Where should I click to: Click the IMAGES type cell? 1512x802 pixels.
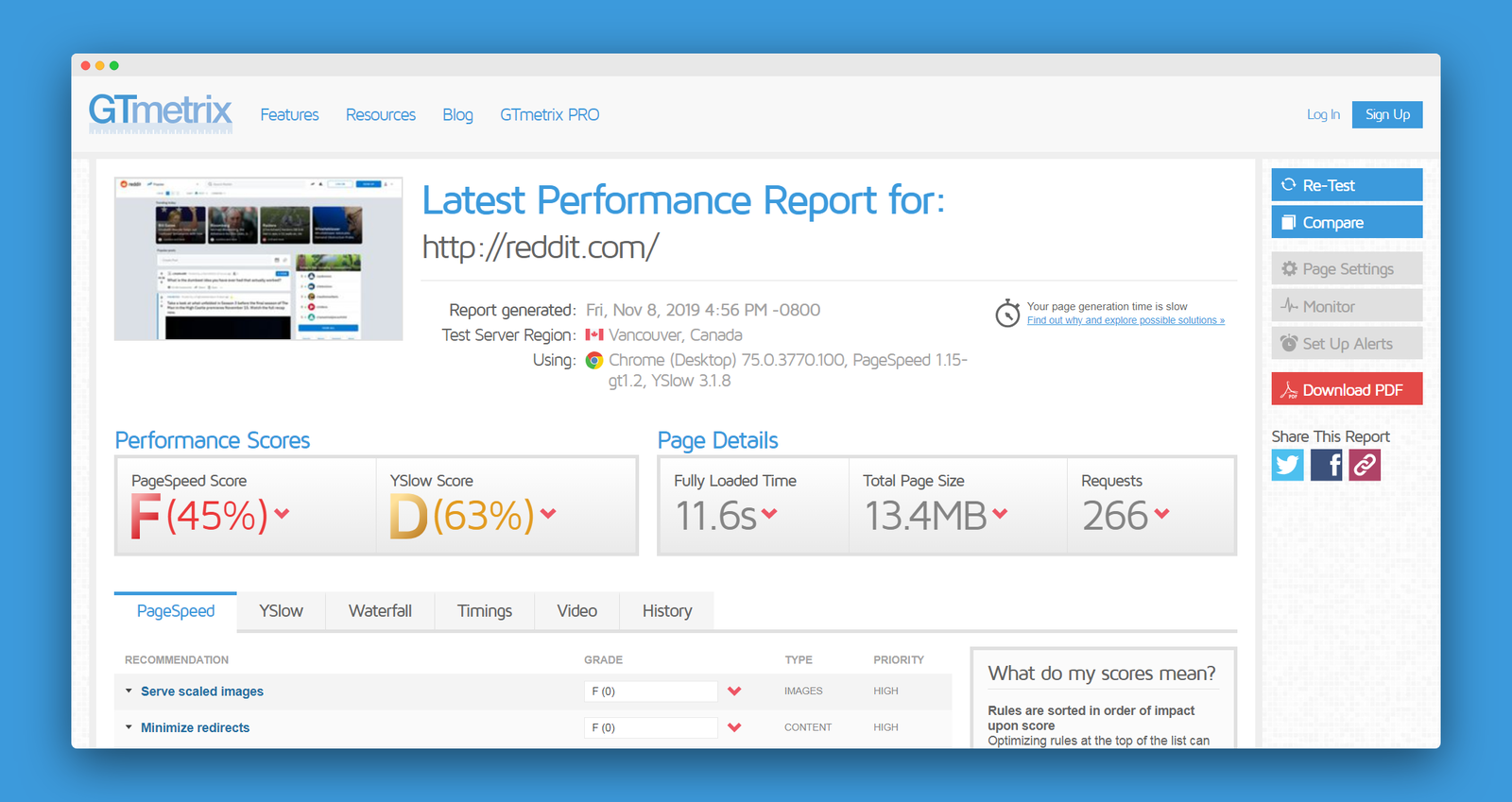pyautogui.click(x=803, y=691)
